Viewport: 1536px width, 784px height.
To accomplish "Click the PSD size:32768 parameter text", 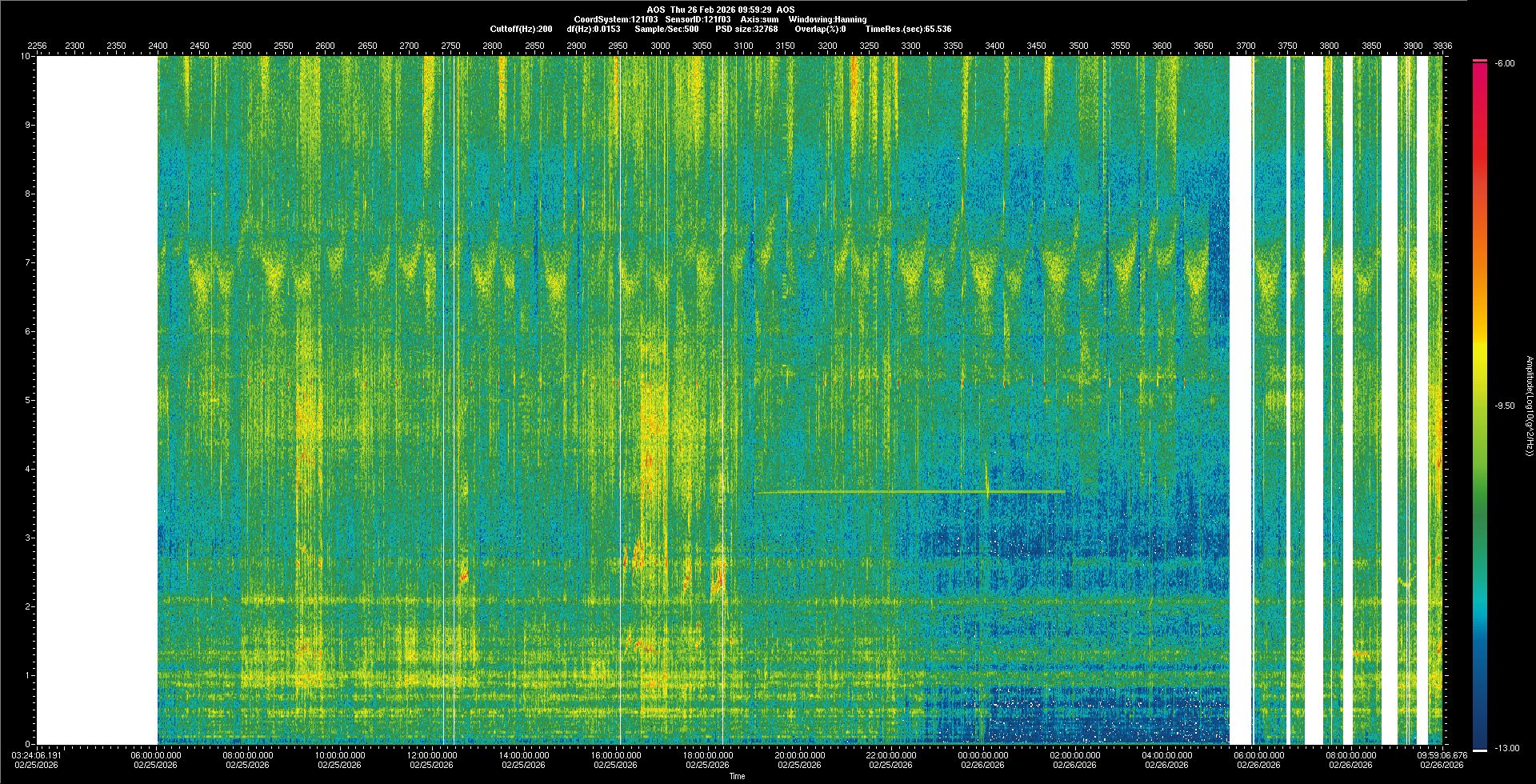I will pyautogui.click(x=746, y=29).
